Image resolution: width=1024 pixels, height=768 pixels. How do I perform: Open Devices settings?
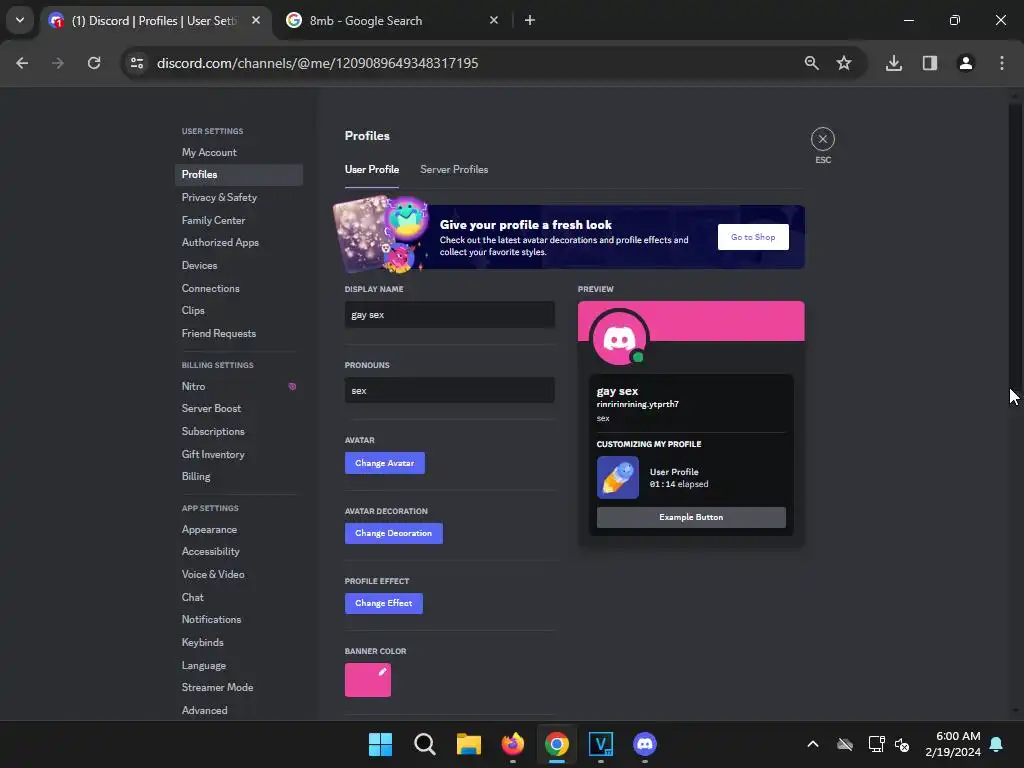click(x=238, y=265)
